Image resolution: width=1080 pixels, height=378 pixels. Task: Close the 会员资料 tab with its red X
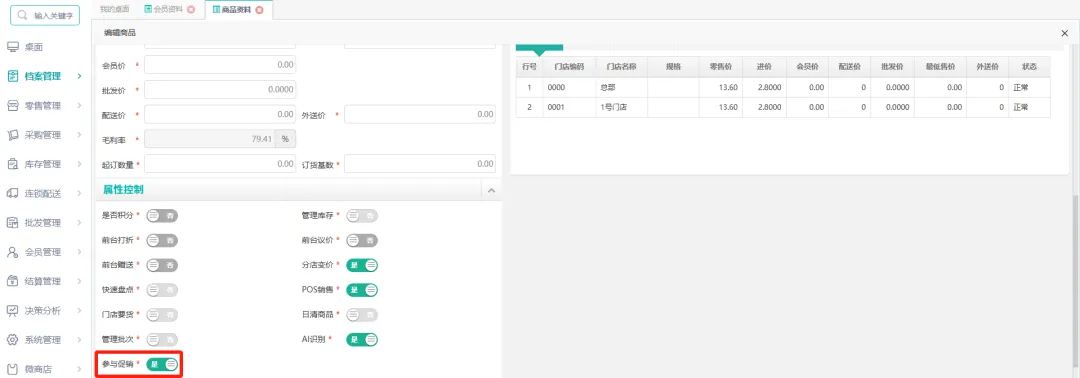[191, 10]
